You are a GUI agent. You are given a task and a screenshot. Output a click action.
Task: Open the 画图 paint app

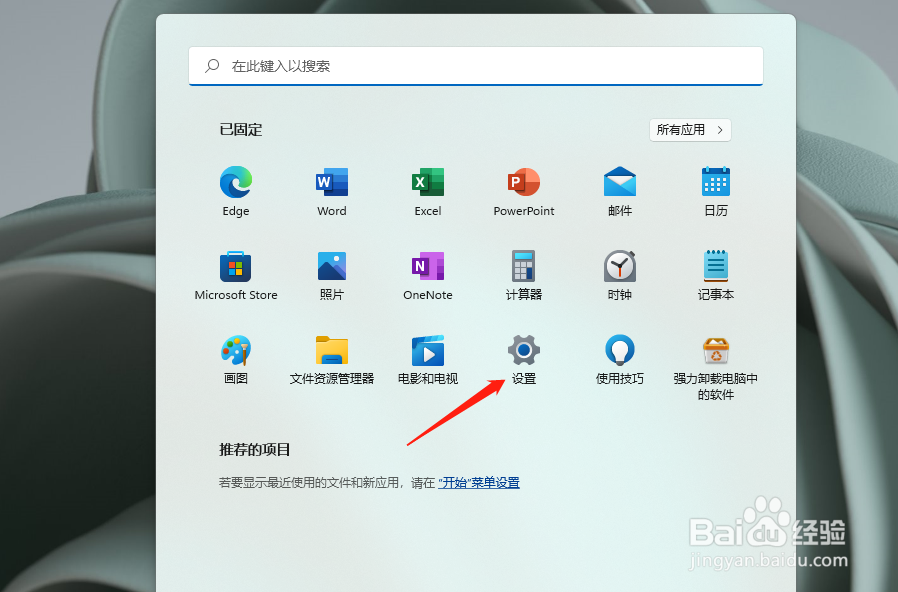[235, 360]
